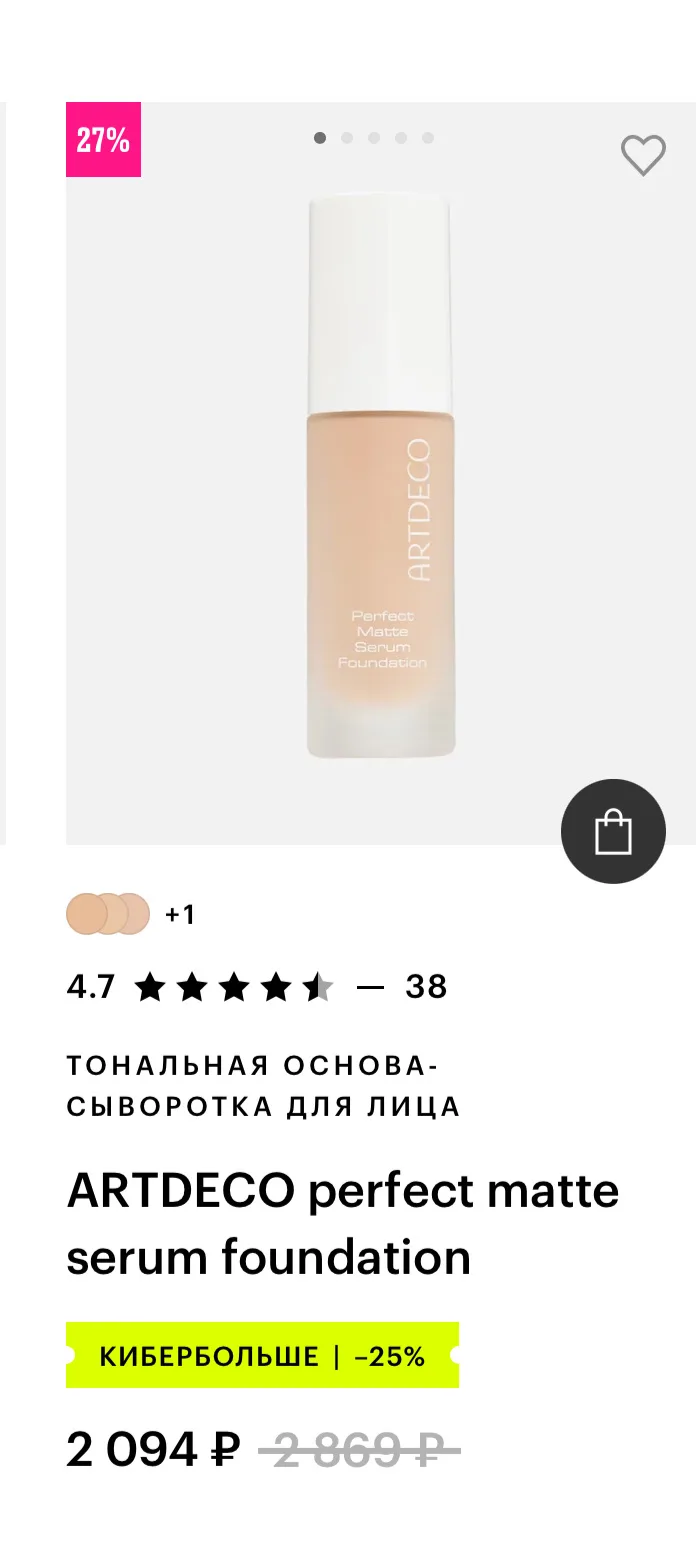
Task: Open the 38 reviews count
Action: [426, 987]
